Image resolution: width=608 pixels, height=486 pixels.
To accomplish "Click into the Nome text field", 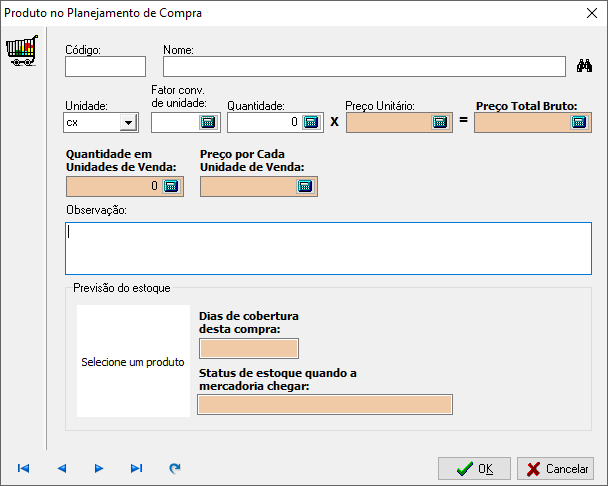I will tap(364, 66).
